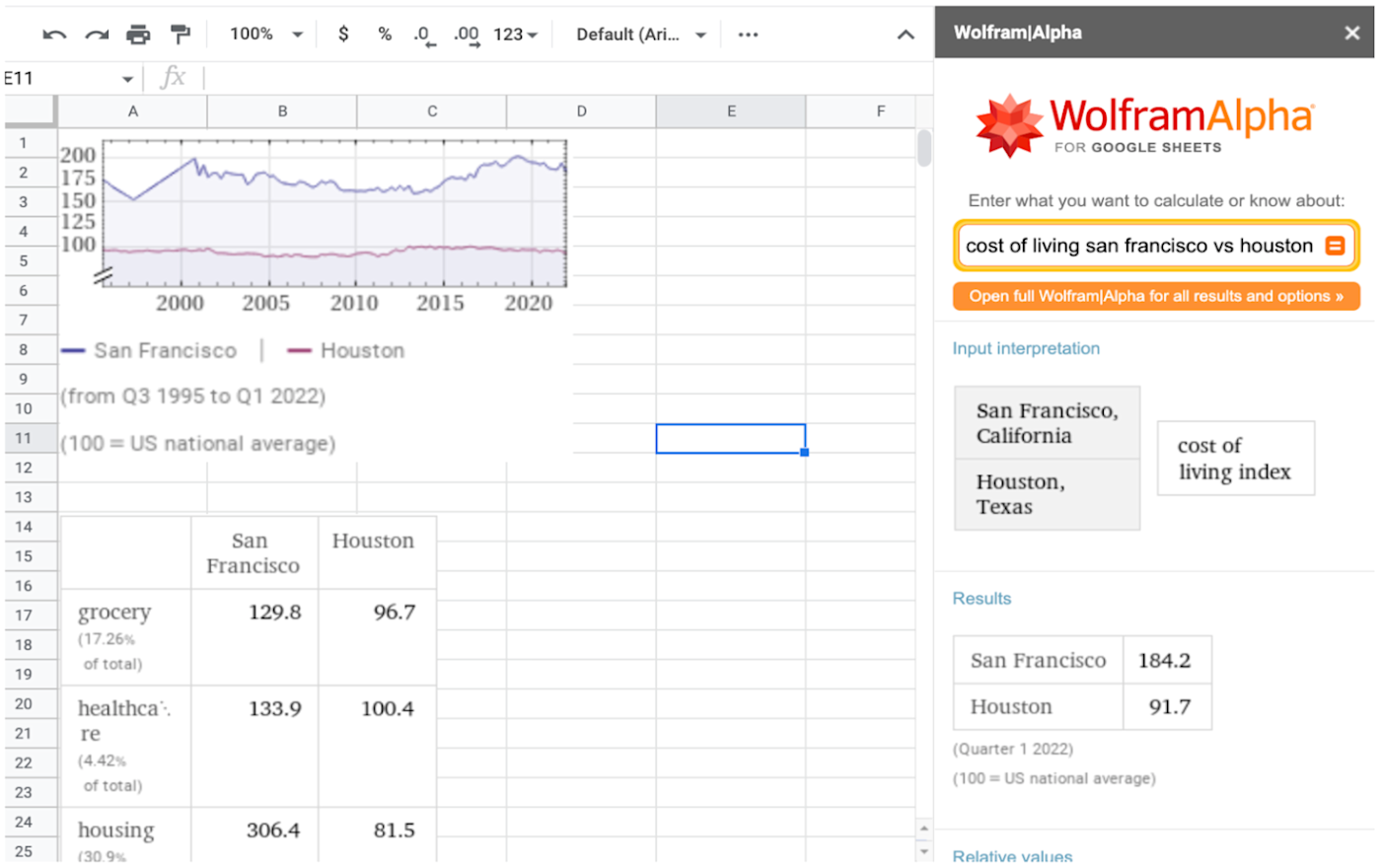Click the orange equals icon in query box
Screen dimensions: 1381x868
pos(1335,246)
